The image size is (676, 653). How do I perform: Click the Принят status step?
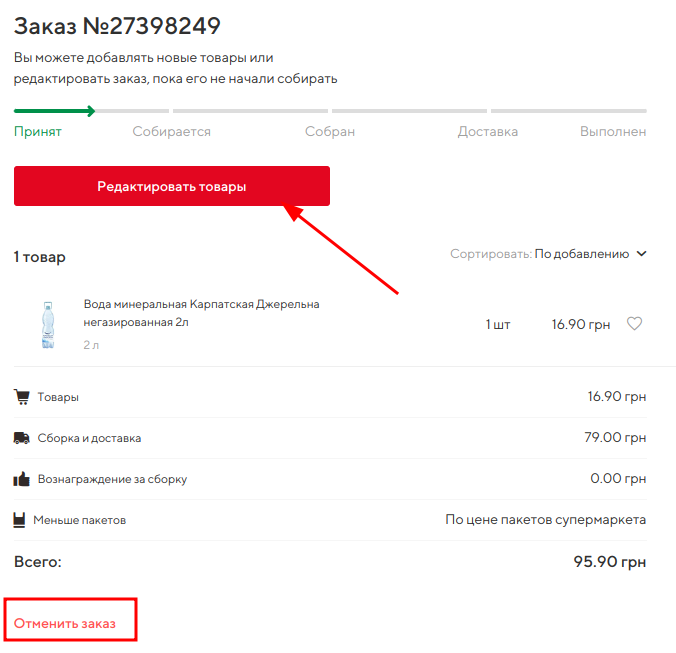38,132
